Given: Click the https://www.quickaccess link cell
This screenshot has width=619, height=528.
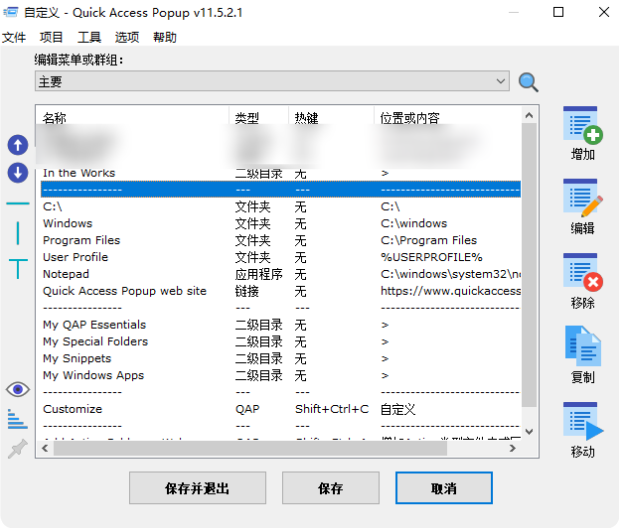Looking at the screenshot, I should 450,291.
